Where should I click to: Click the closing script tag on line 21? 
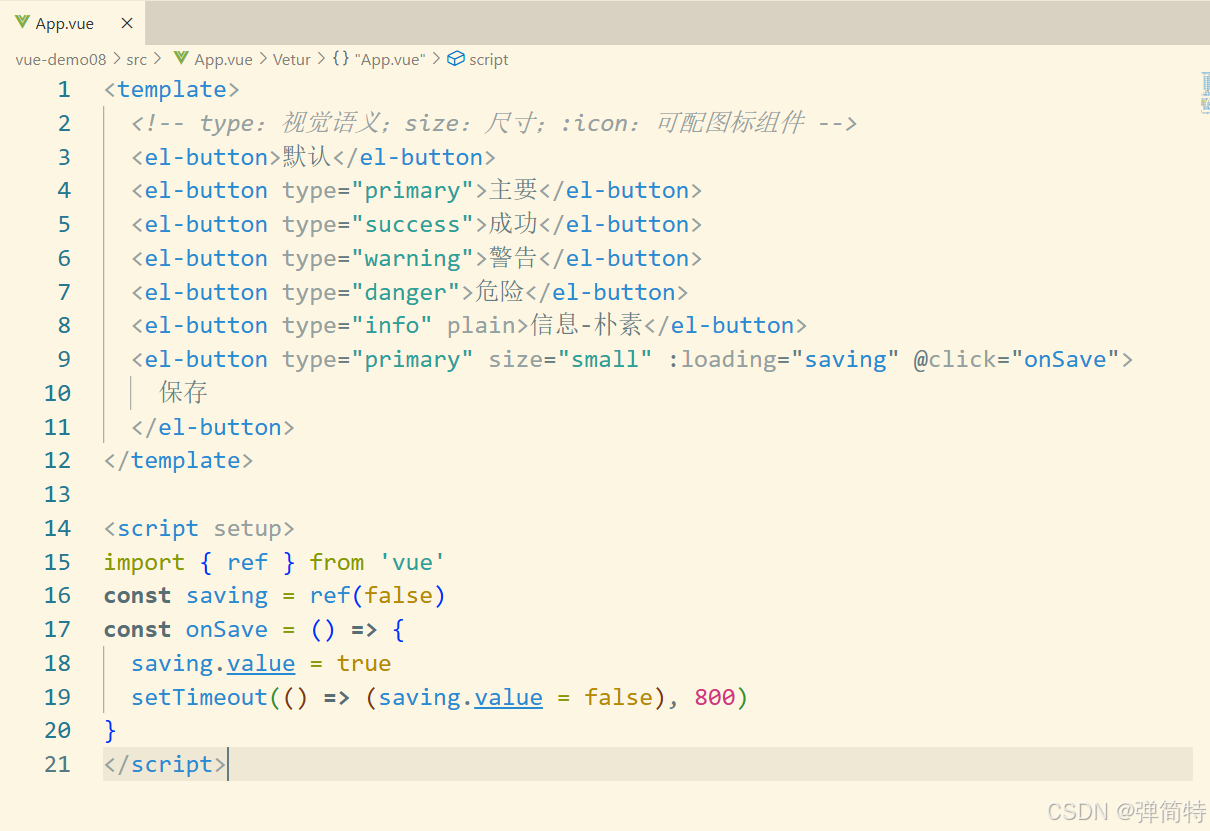pos(165,765)
